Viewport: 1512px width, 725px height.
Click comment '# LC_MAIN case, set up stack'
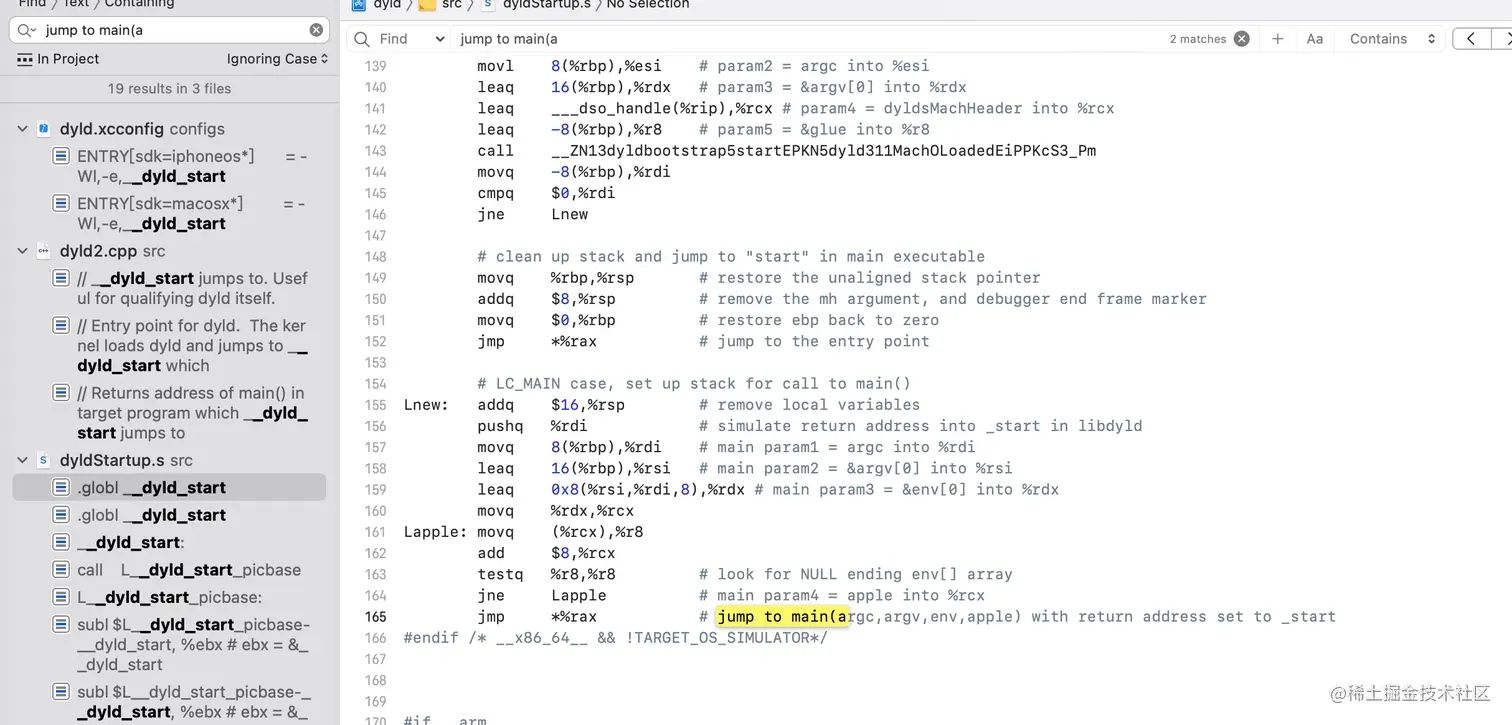tap(694, 384)
